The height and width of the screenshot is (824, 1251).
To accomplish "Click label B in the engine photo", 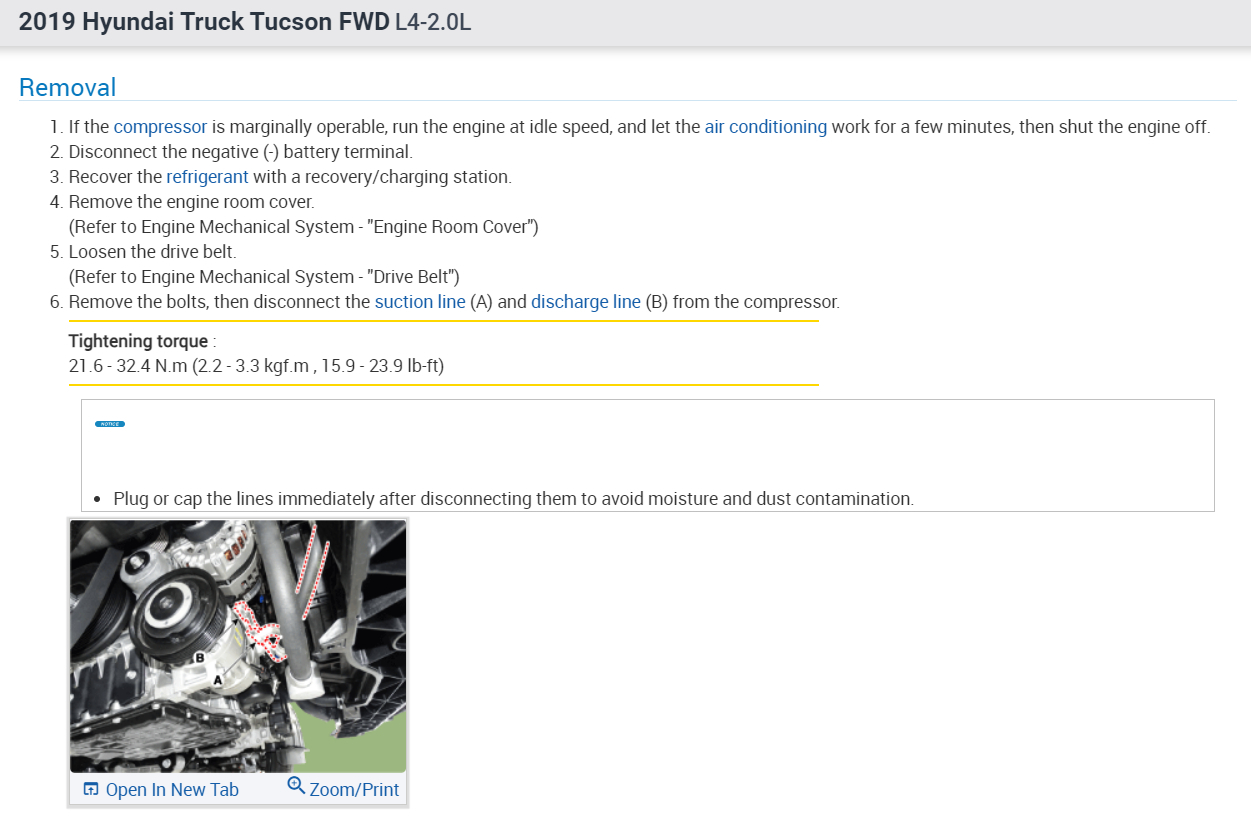I will coord(199,657).
